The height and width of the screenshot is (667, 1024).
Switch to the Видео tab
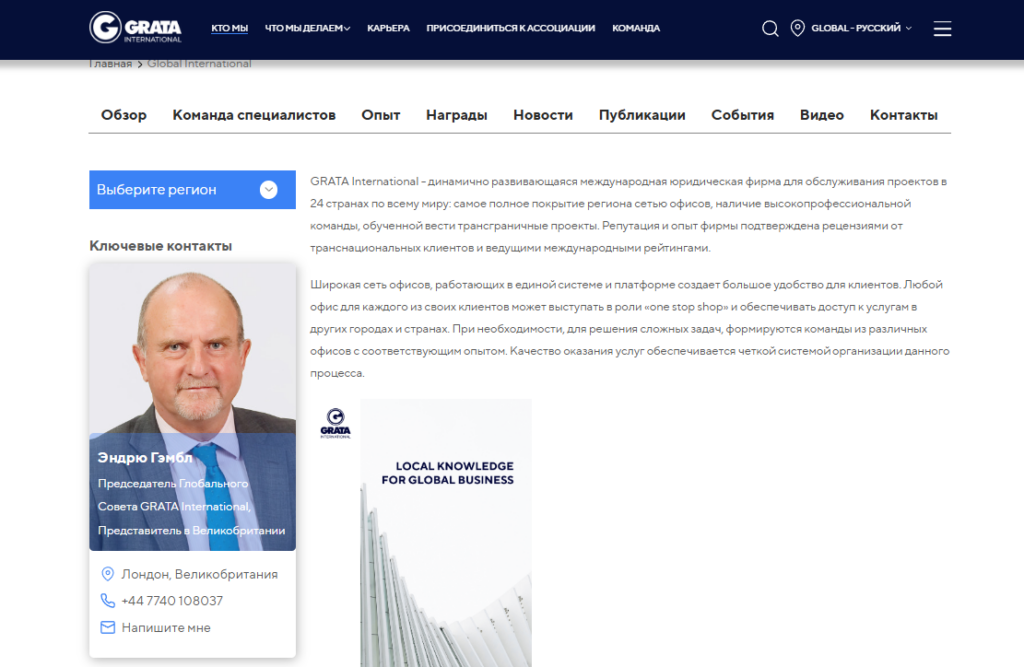coord(822,115)
